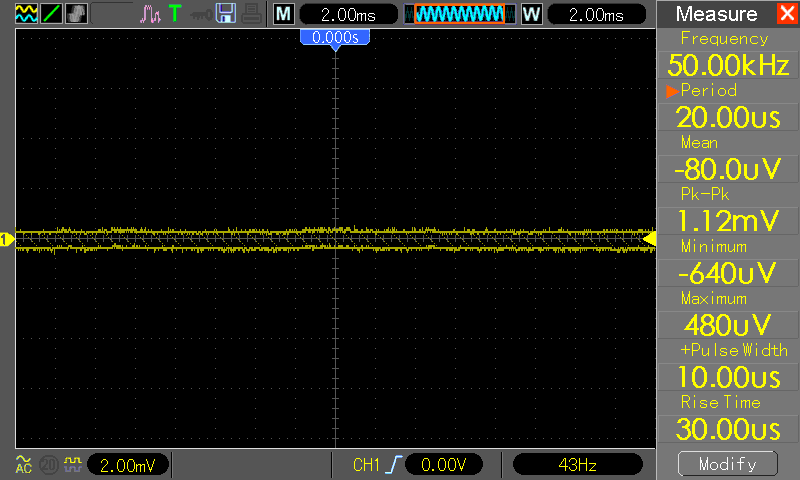Click the 20.00us period value
The image size is (800, 480).
tap(728, 117)
